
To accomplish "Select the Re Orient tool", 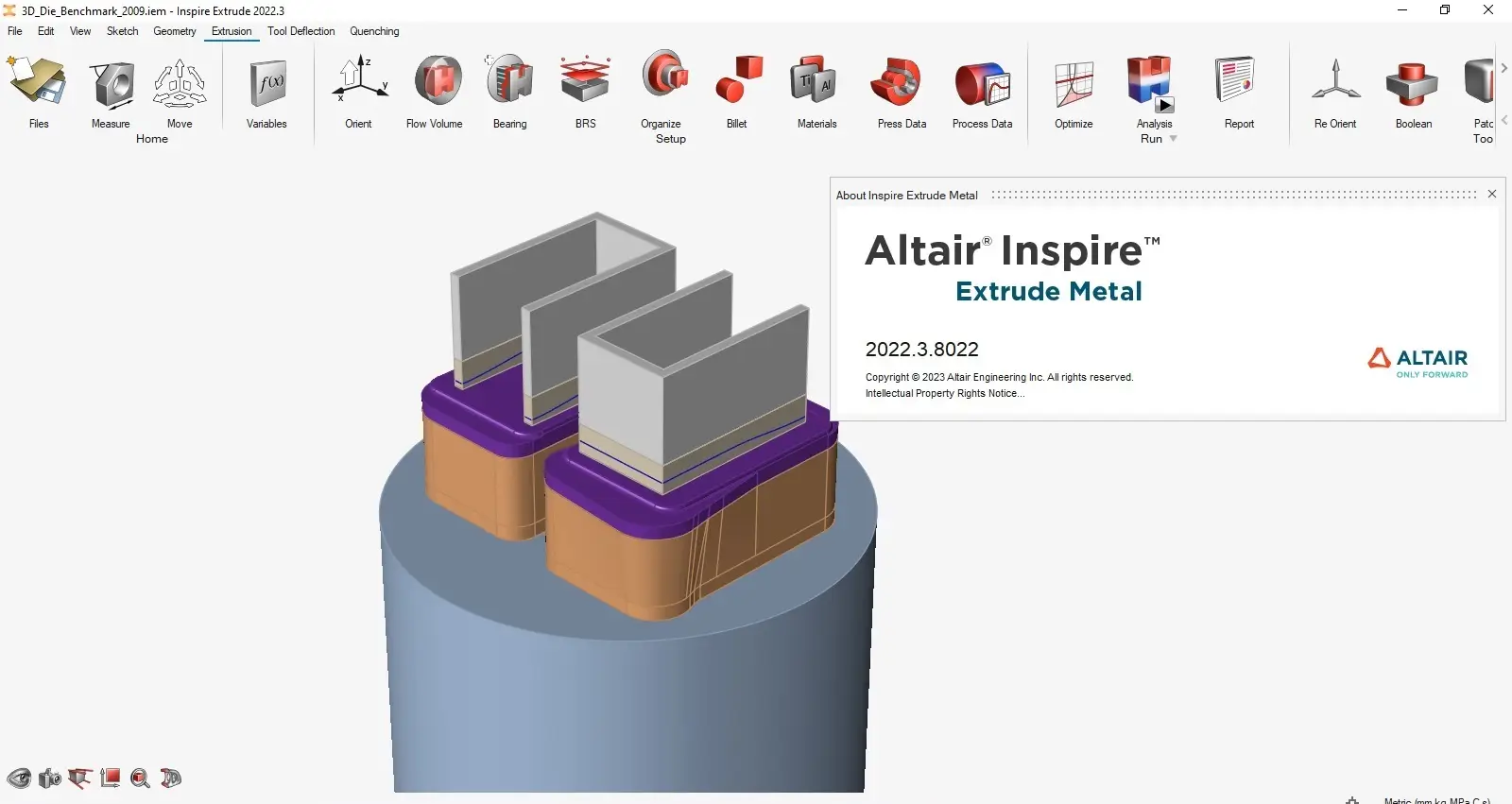I will 1335,83.
